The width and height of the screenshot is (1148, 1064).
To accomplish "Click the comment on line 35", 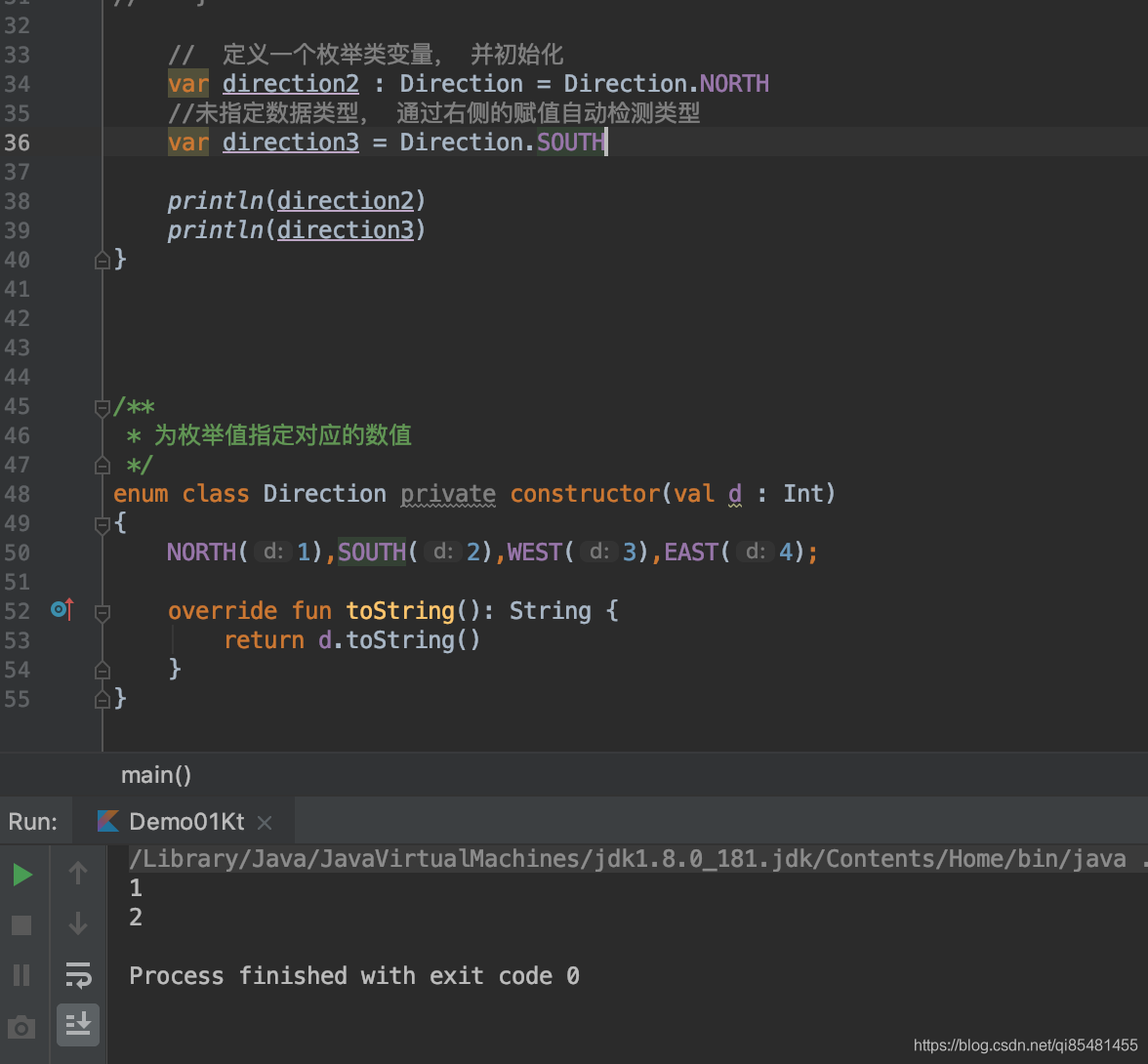I will coord(434,113).
